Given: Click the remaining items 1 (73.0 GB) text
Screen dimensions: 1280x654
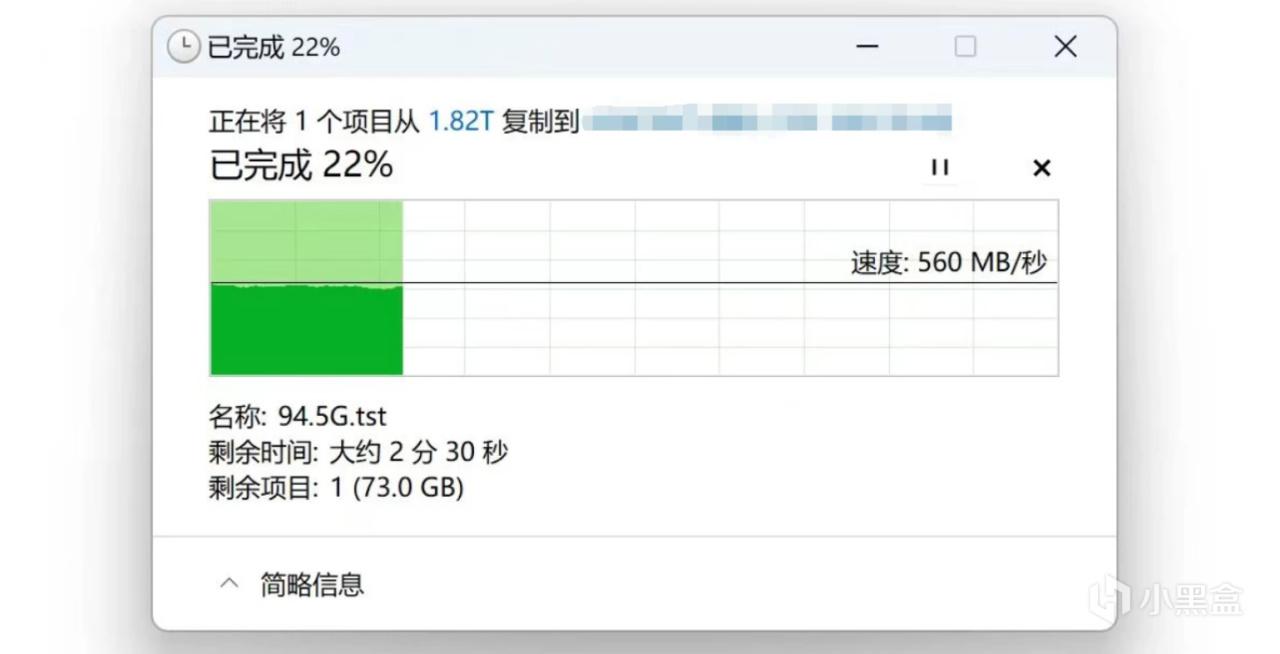Looking at the screenshot, I should pyautogui.click(x=397, y=488).
